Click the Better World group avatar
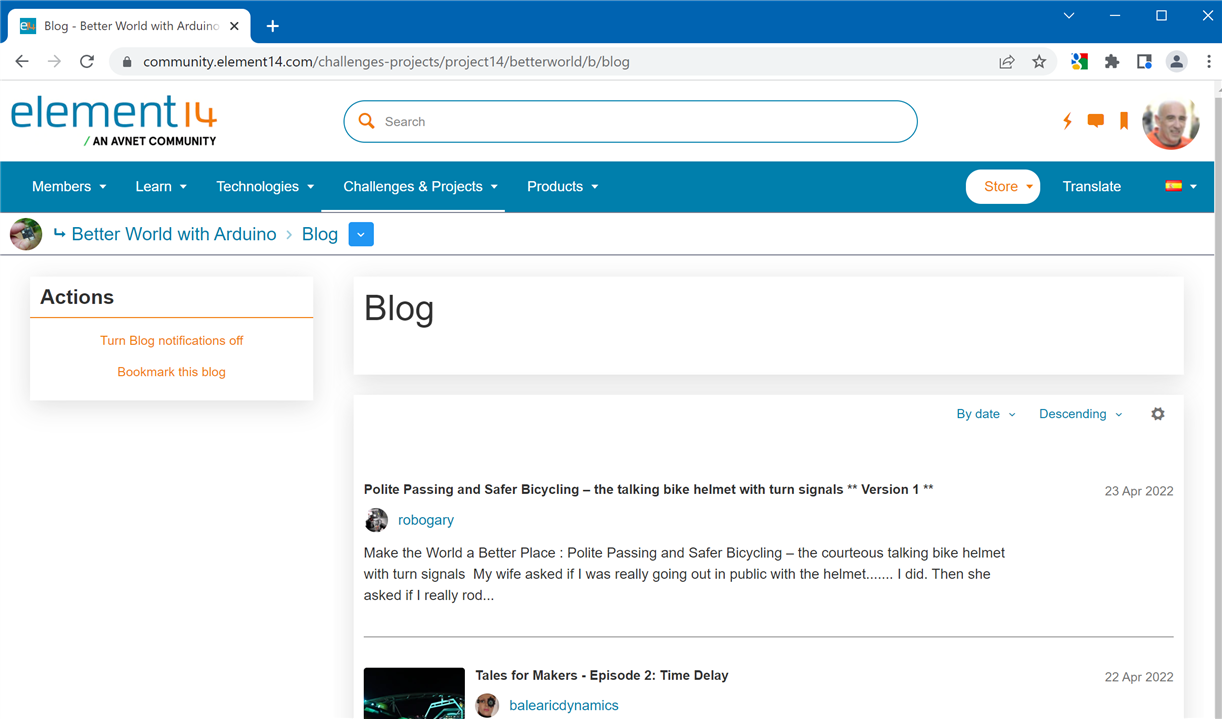This screenshot has width=1222, height=719. [x=26, y=234]
